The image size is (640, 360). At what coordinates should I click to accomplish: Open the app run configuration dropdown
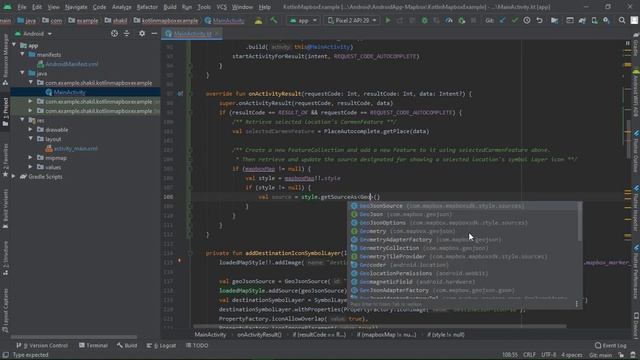coord(303,20)
